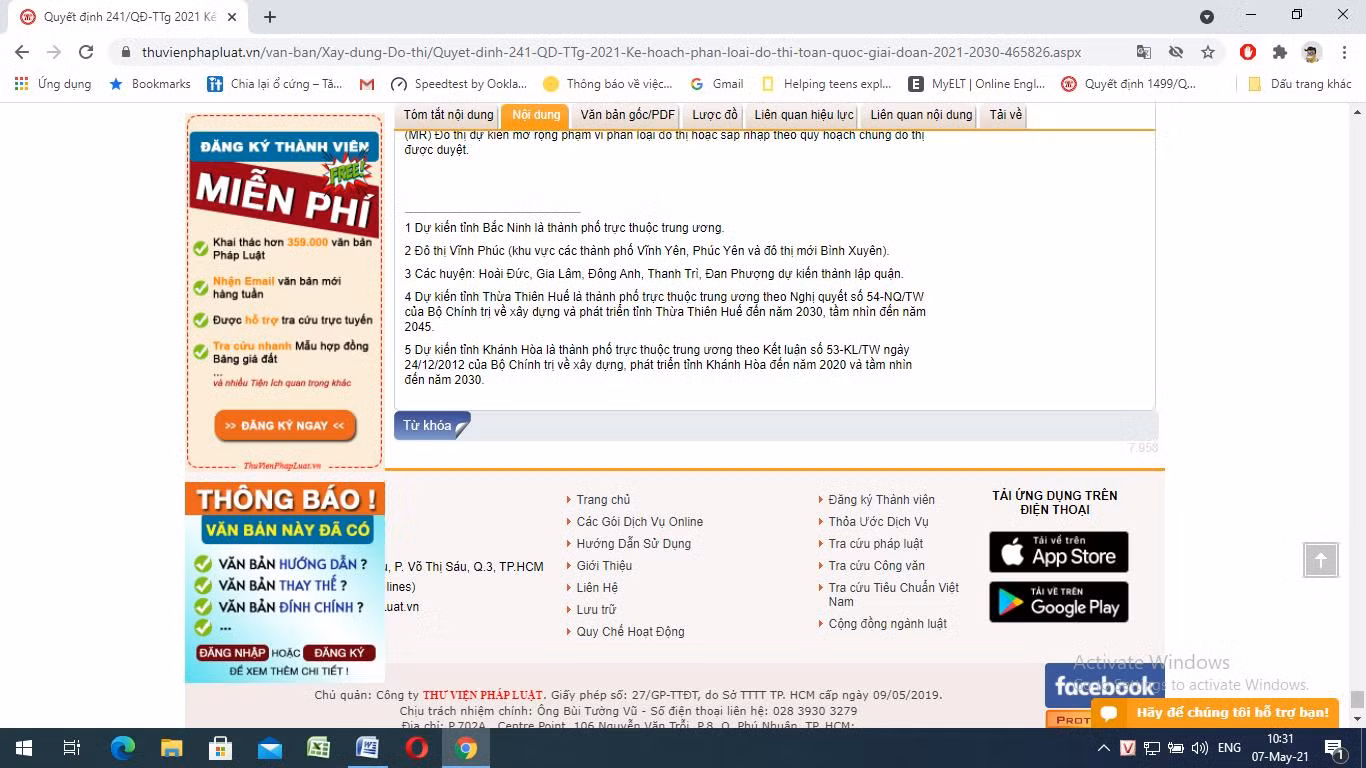This screenshot has width=1366, height=768.
Task: Open the support chat widget
Action: pos(1214,713)
